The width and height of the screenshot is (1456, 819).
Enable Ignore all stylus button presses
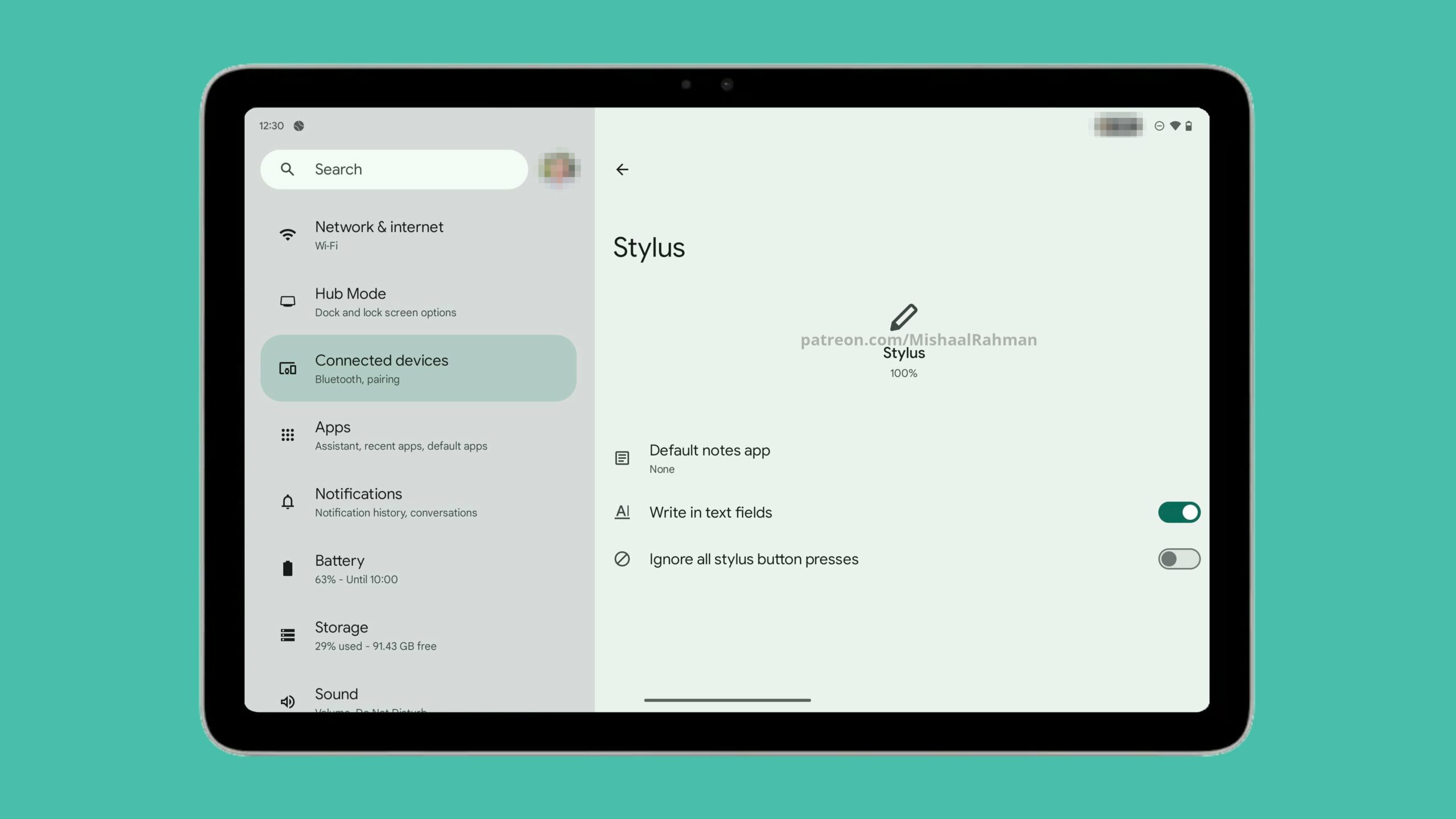click(x=1179, y=559)
